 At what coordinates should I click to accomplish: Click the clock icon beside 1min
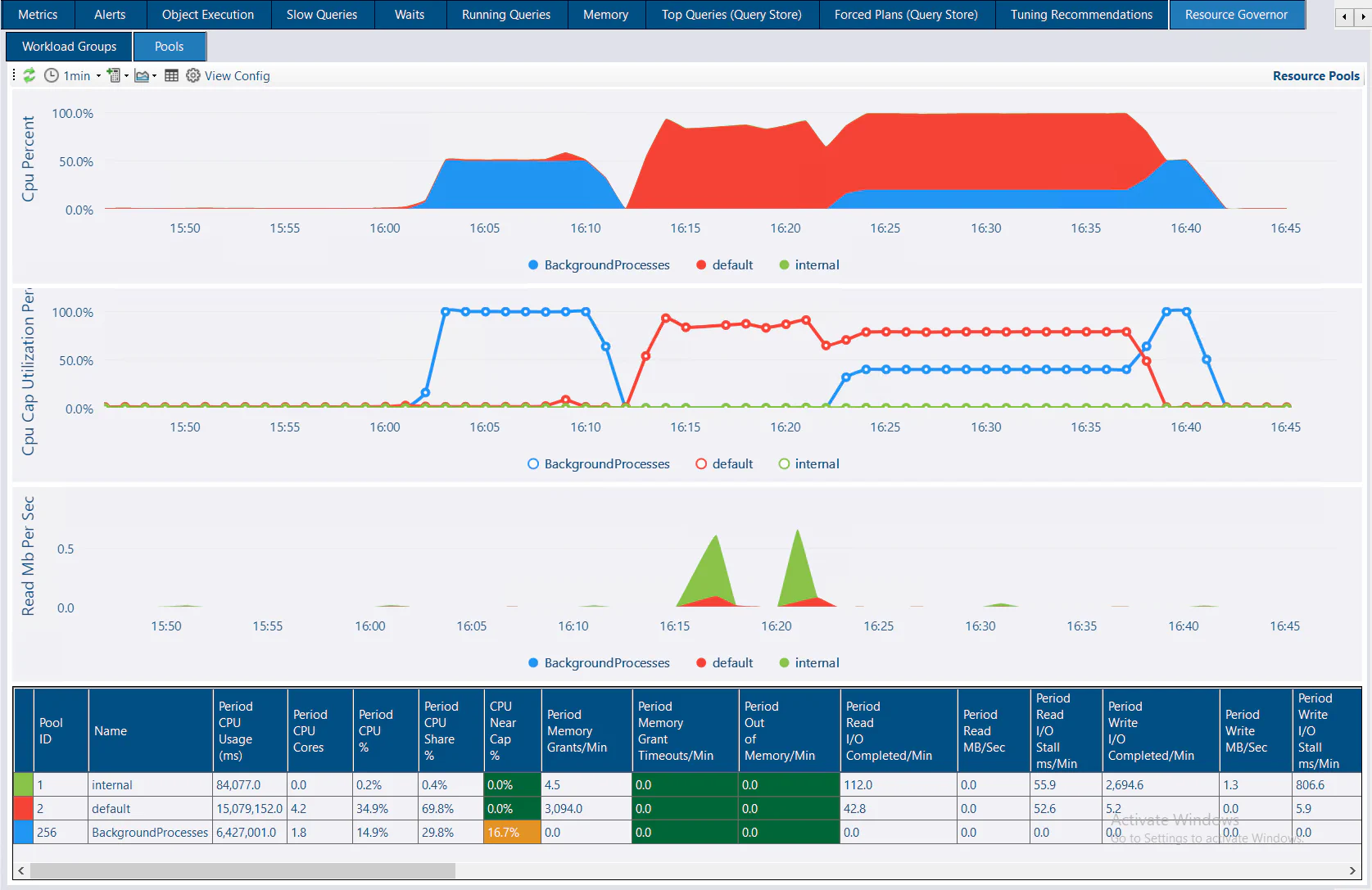(x=51, y=75)
